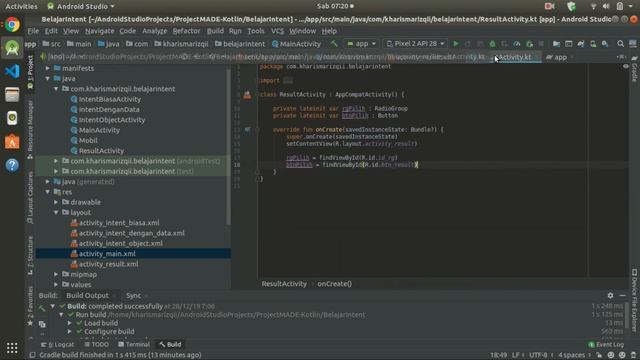Click the Sync Project with Gradle Files icon
This screenshot has height=360, width=640.
click(581, 44)
